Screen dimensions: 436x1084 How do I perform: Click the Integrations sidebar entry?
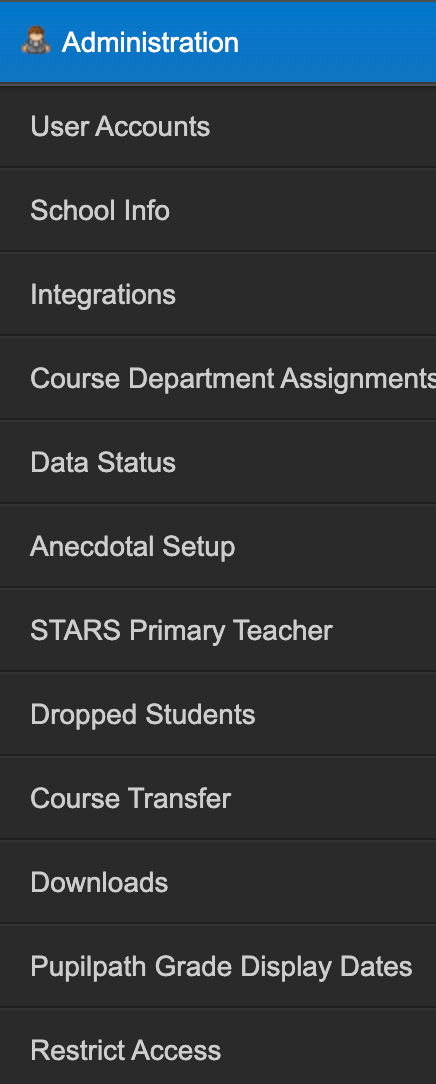(218, 295)
